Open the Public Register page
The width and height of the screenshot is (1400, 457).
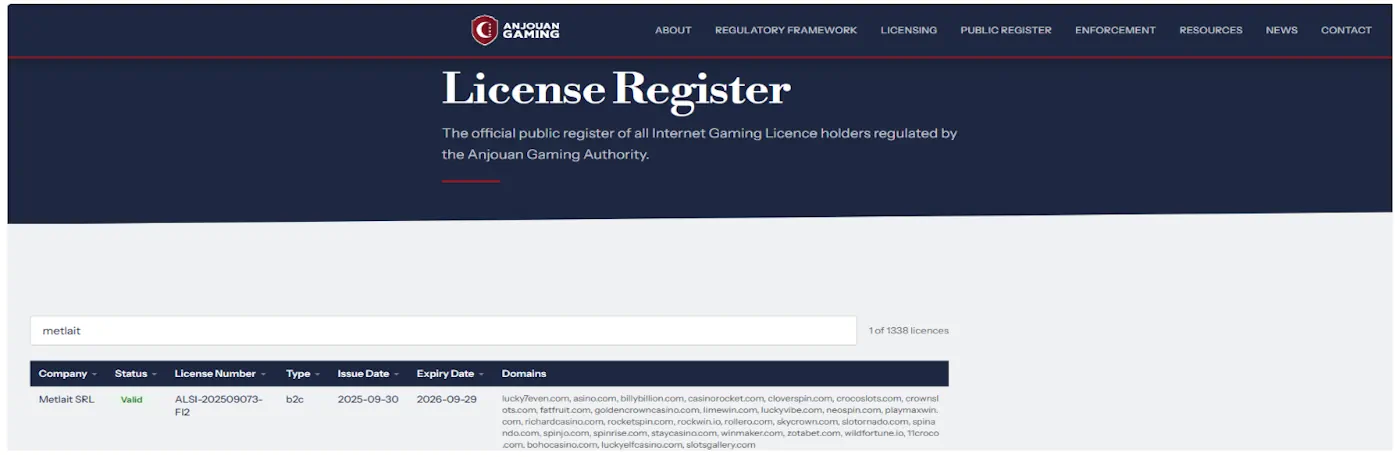coord(1006,30)
